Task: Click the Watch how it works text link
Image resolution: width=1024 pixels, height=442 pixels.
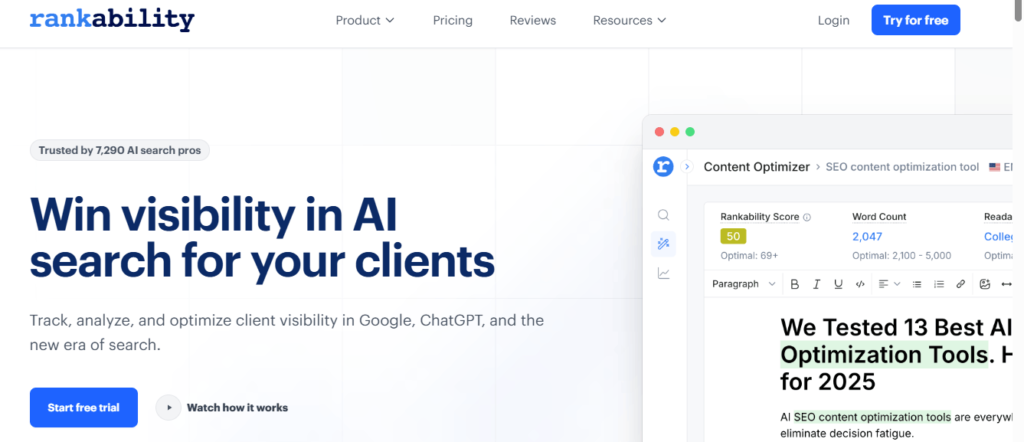Action: click(x=237, y=407)
